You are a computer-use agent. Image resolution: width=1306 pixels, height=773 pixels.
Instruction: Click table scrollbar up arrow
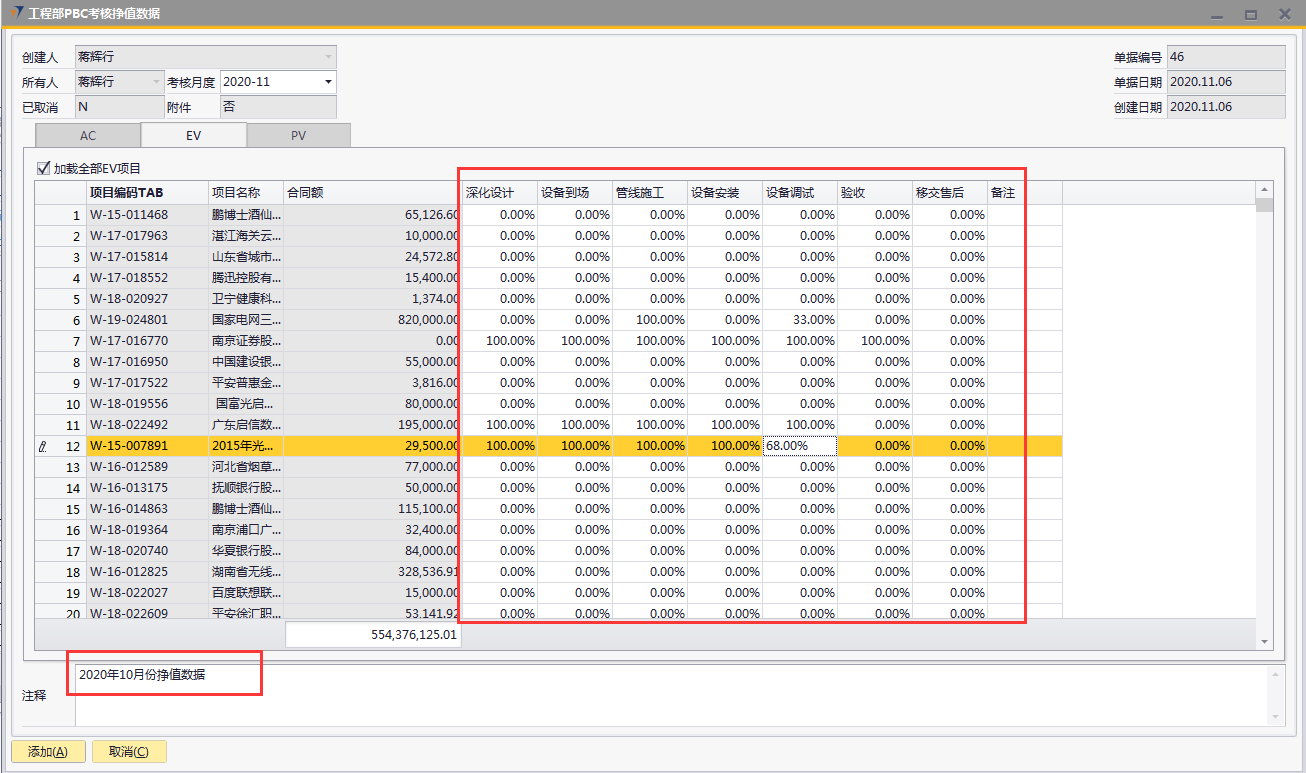click(x=1265, y=189)
